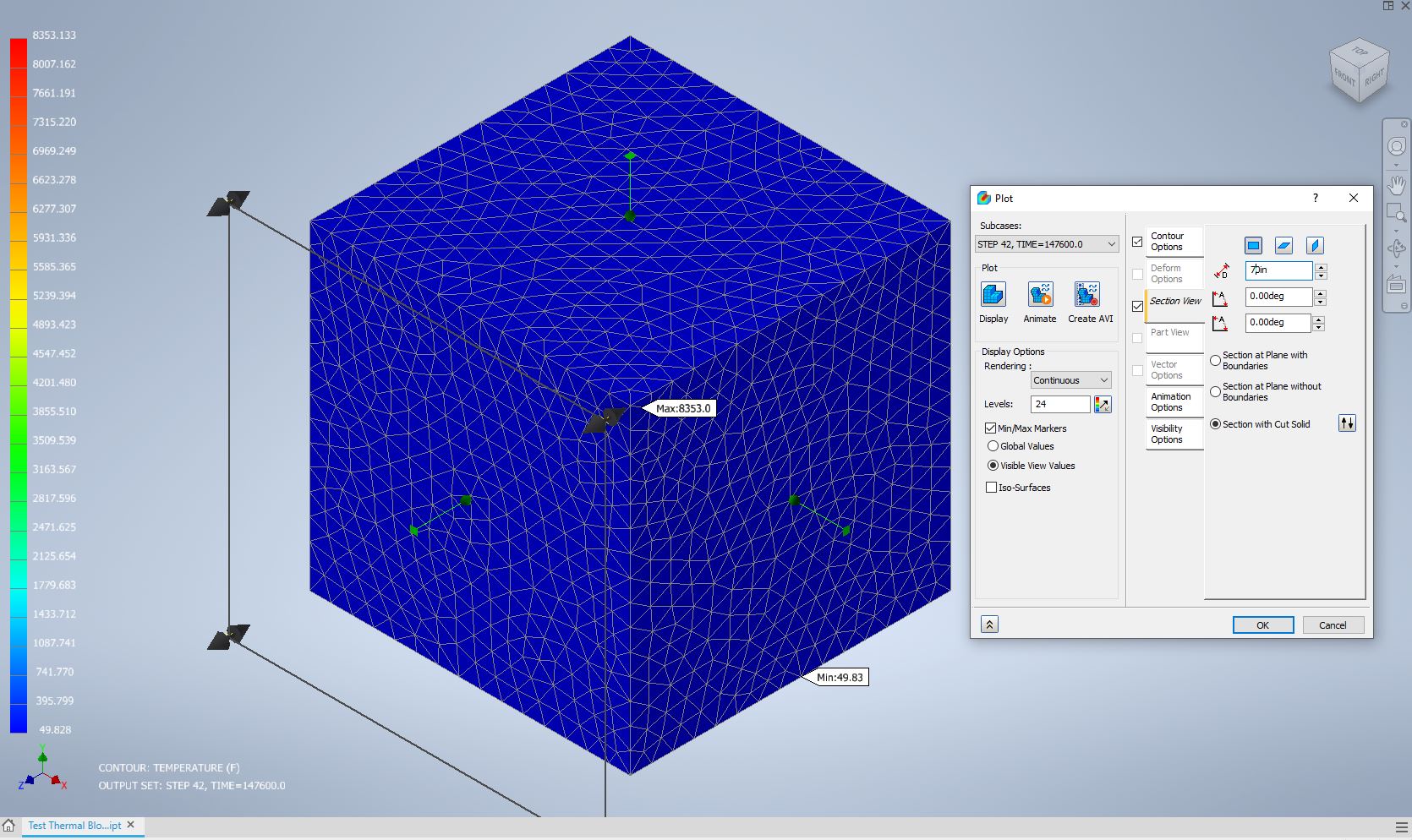Toggle the Contour Options checkbox
Viewport: 1412px width, 840px height.
coord(1137,242)
